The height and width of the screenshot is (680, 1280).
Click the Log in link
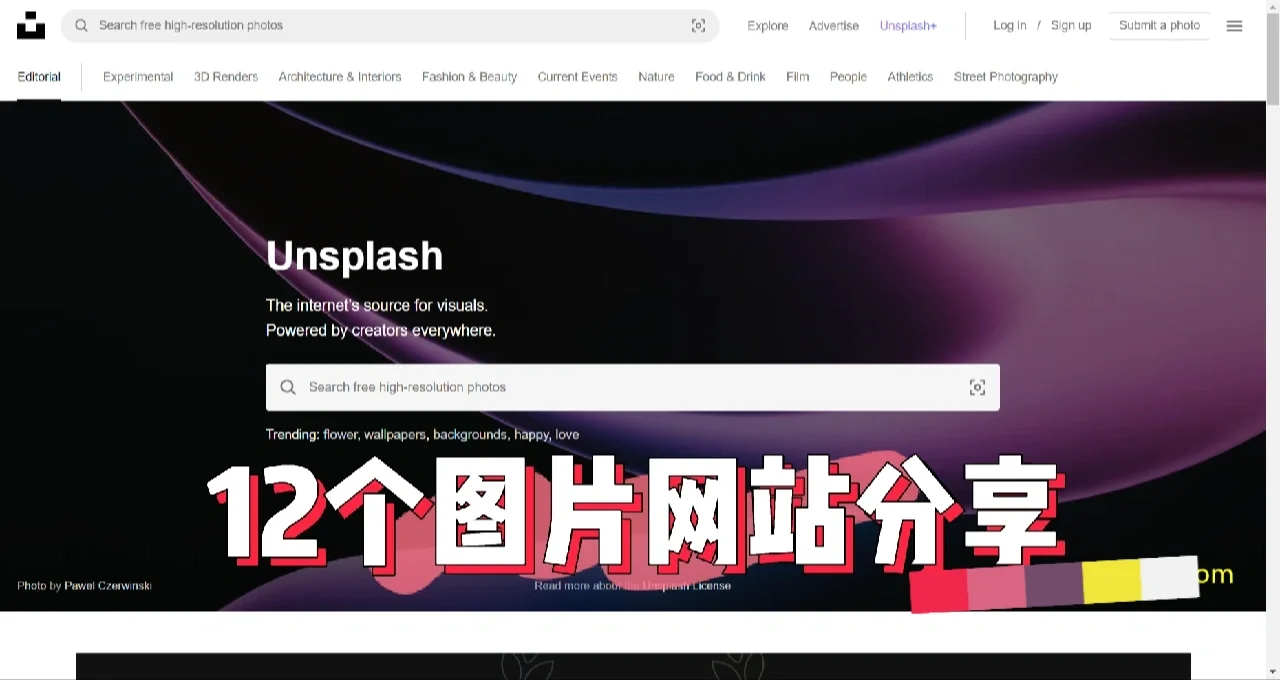pyautogui.click(x=1009, y=26)
